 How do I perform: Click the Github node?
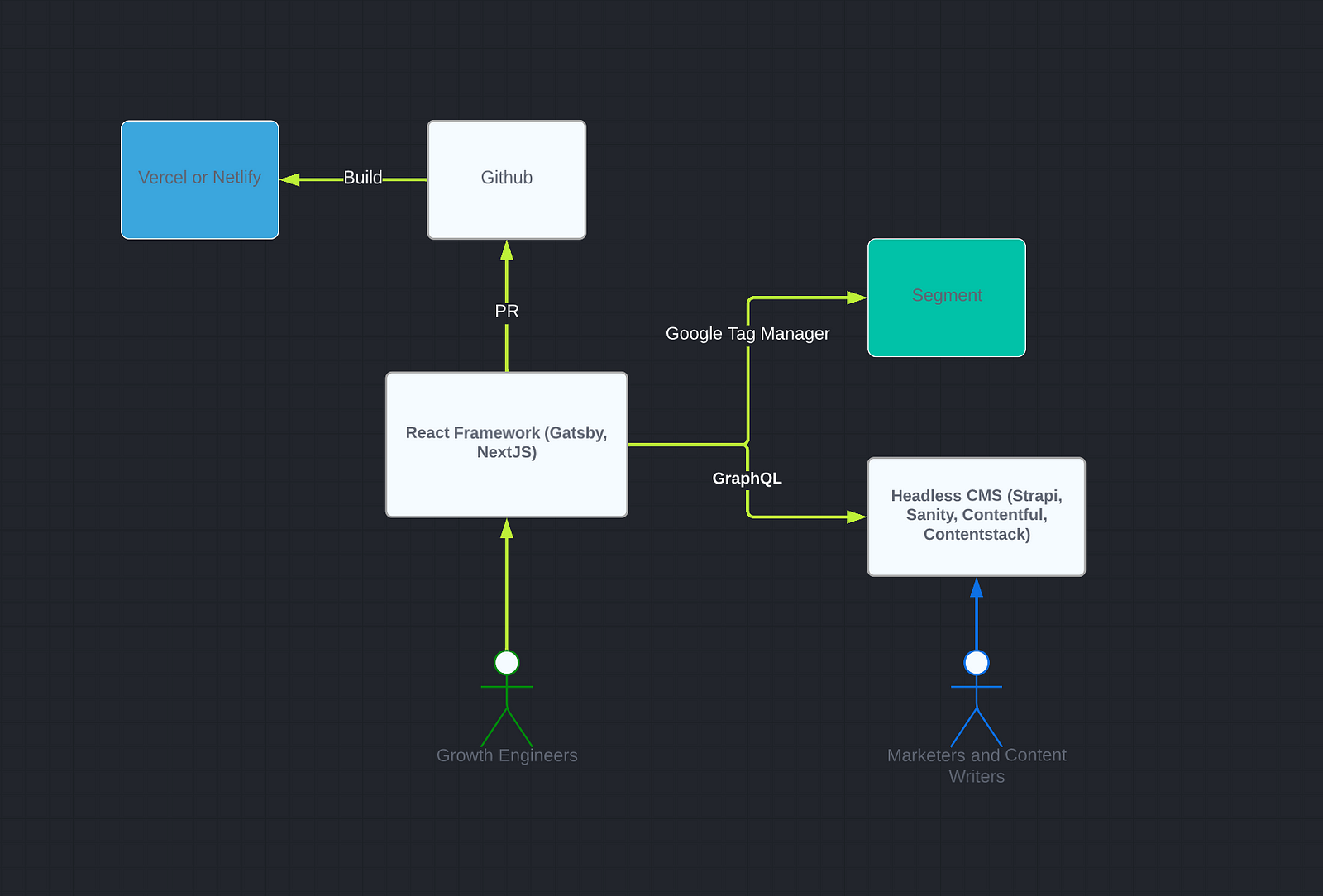coord(506,179)
